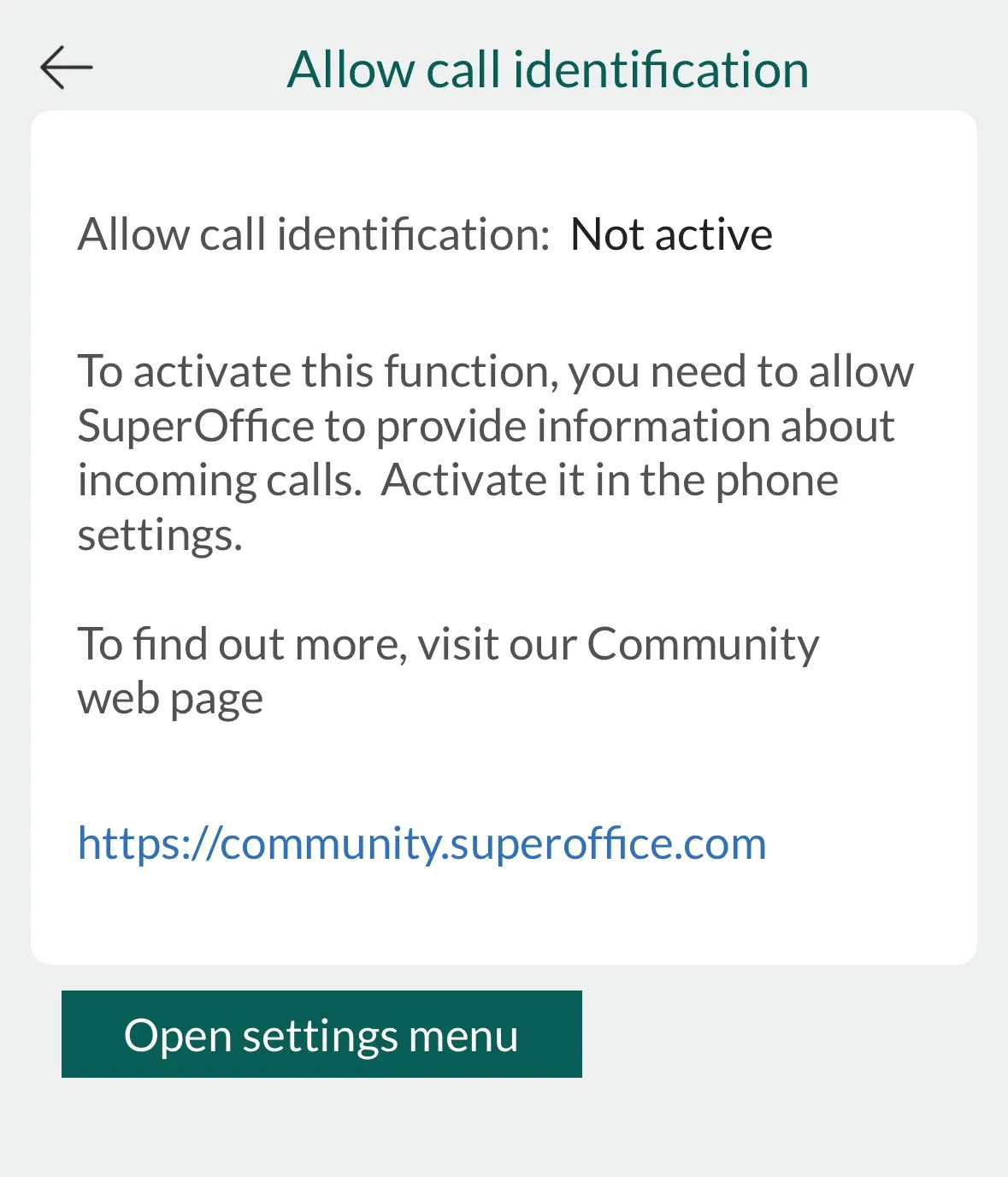Click the word "SuperOffice" in the instructions
1008x1177 pixels.
pos(196,426)
